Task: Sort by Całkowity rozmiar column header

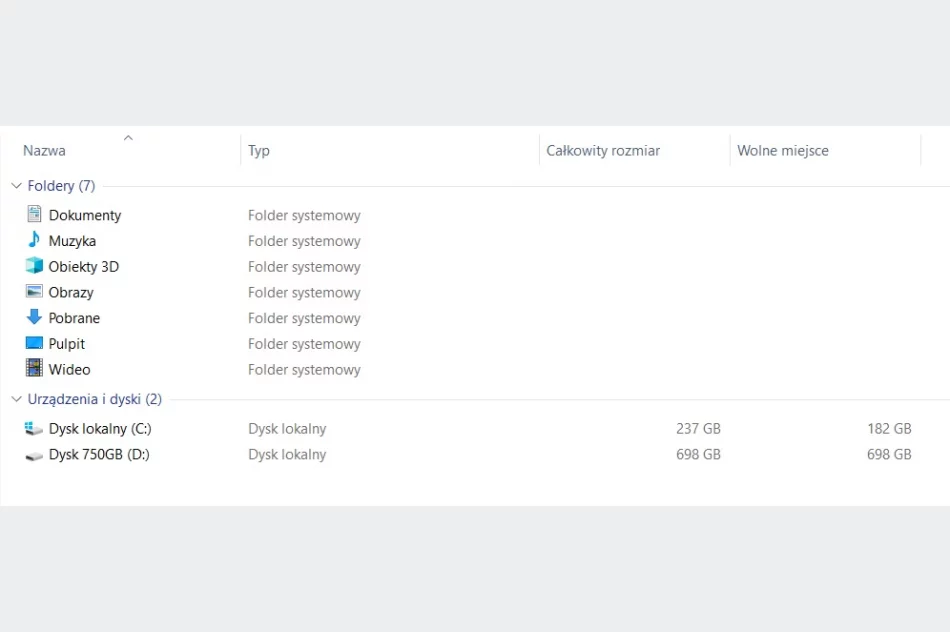Action: click(x=603, y=151)
